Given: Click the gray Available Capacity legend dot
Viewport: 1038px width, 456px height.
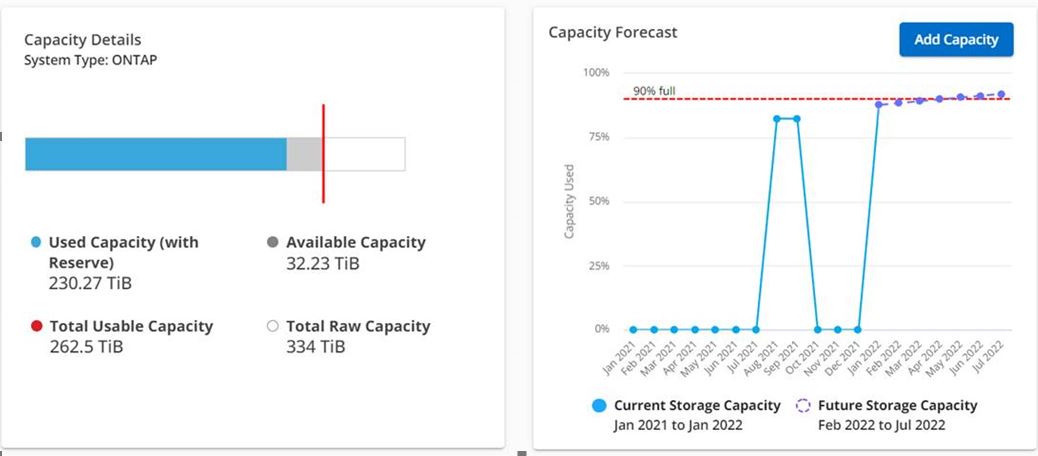Looking at the screenshot, I should tap(273, 242).
